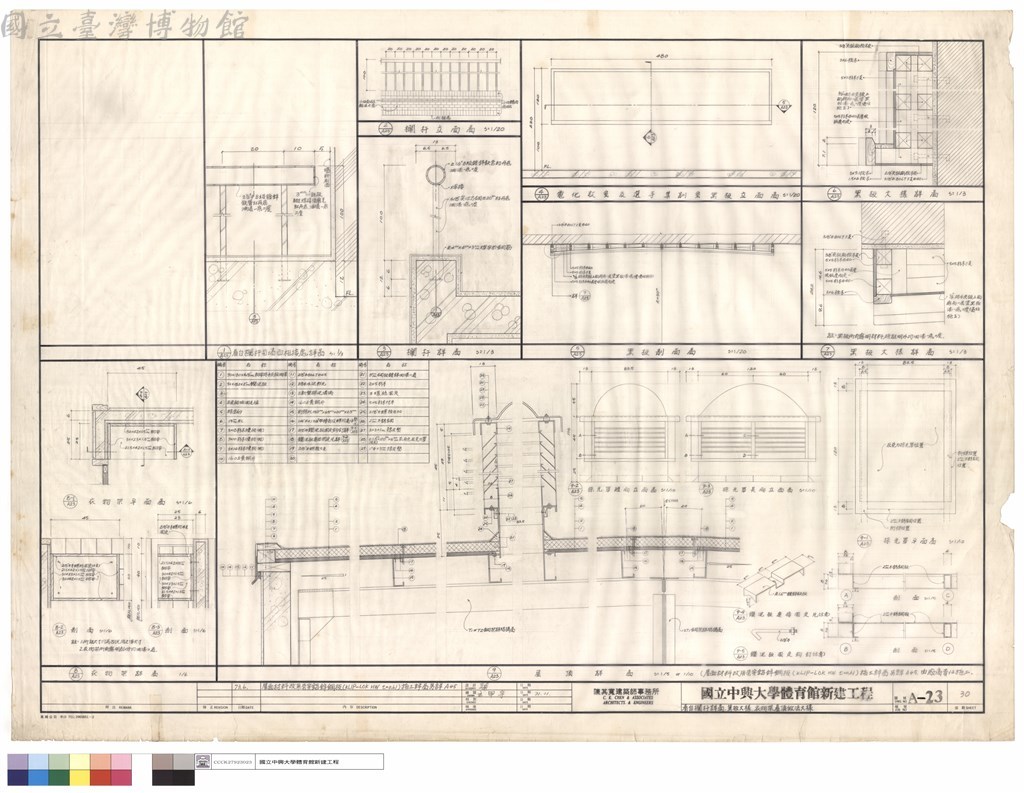Click the 國立臺灣博物館 watermark at top-left
1024x793 pixels.
(x=125, y=24)
